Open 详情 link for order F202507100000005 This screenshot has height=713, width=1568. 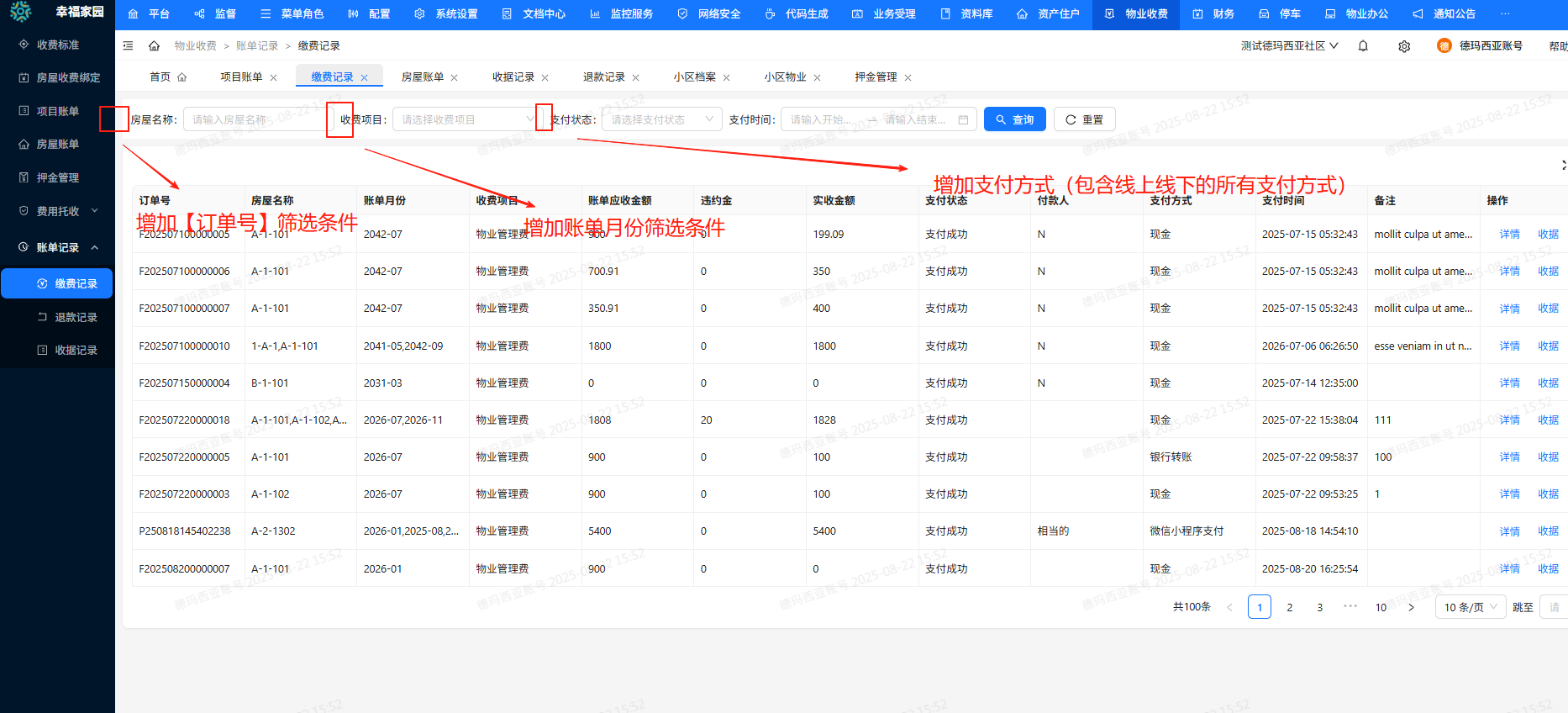tap(1509, 235)
